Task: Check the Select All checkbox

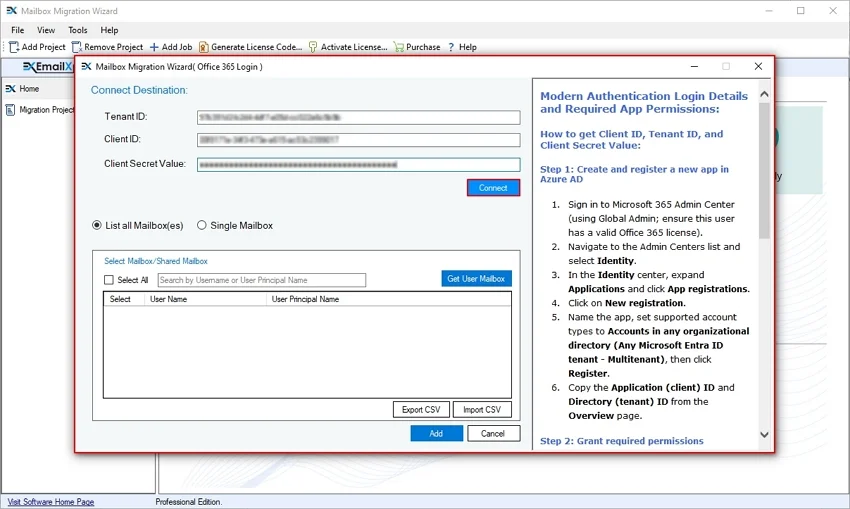Action: point(109,280)
